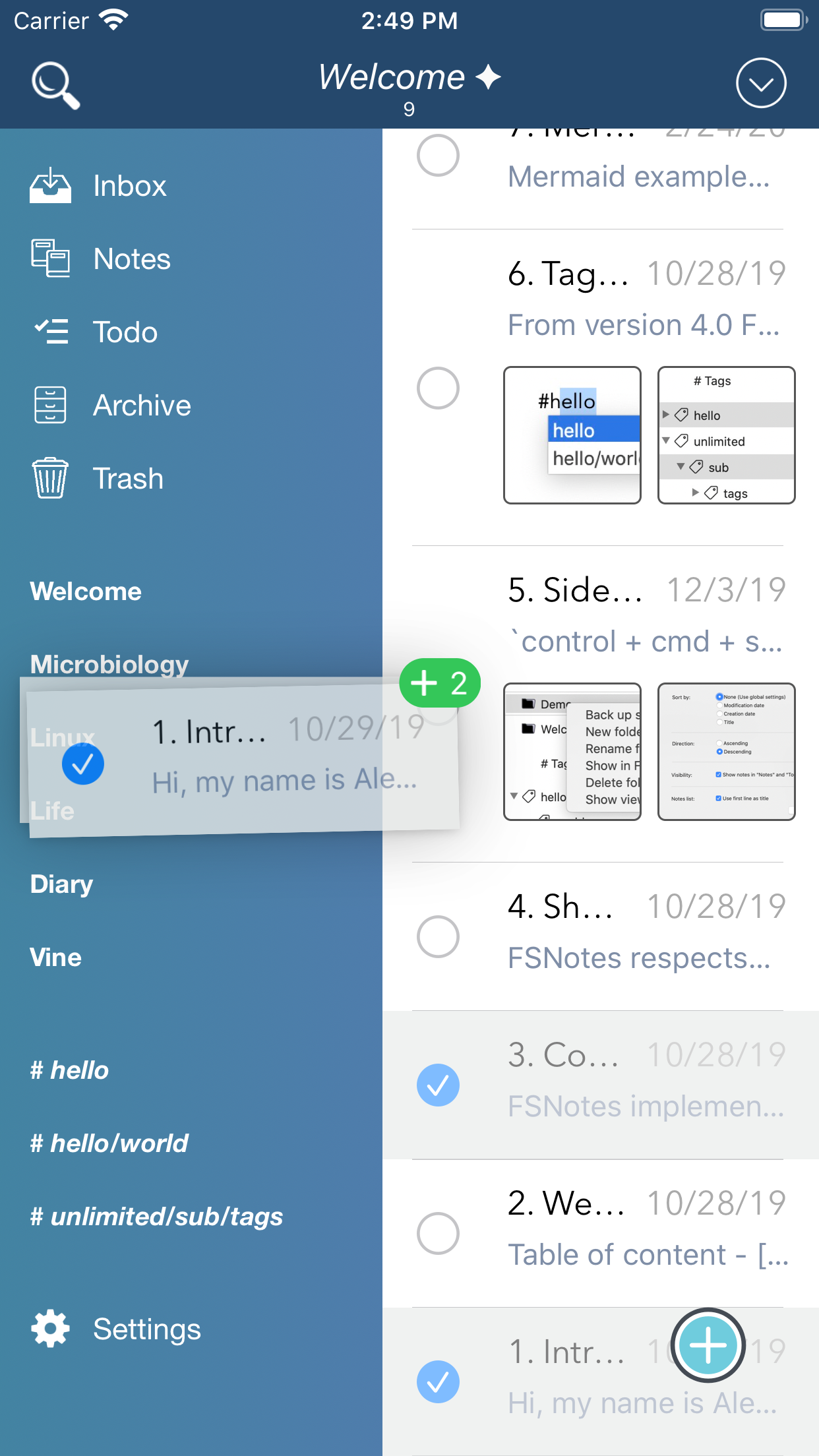Viewport: 819px width, 1456px height.
Task: Open the Sort by settings thumbnail
Action: [727, 752]
